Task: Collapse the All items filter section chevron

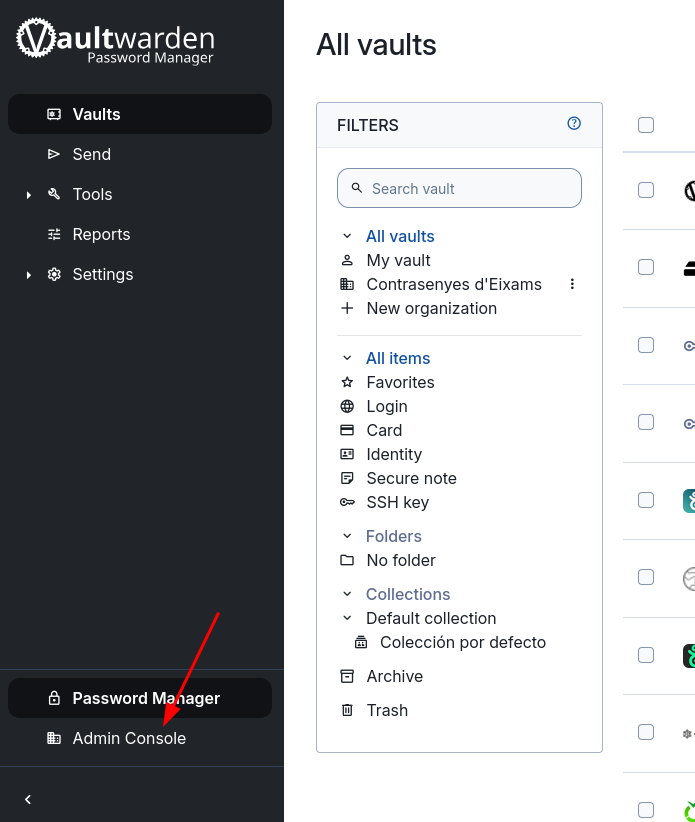Action: tap(347, 358)
